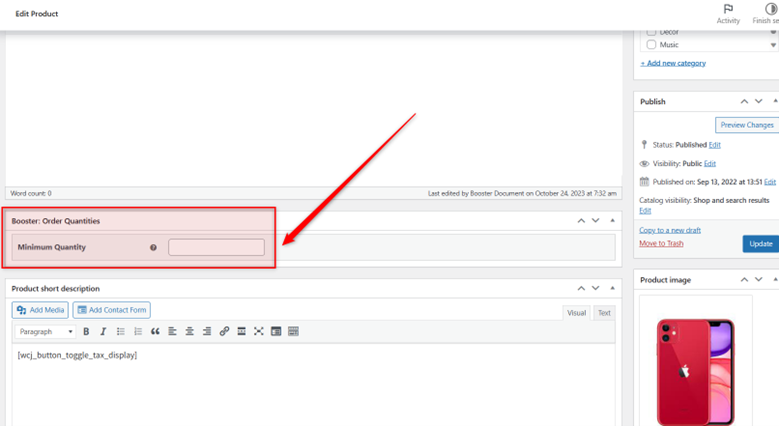Insert a bulleted list
Image resolution: width=779 pixels, height=426 pixels.
point(121,332)
